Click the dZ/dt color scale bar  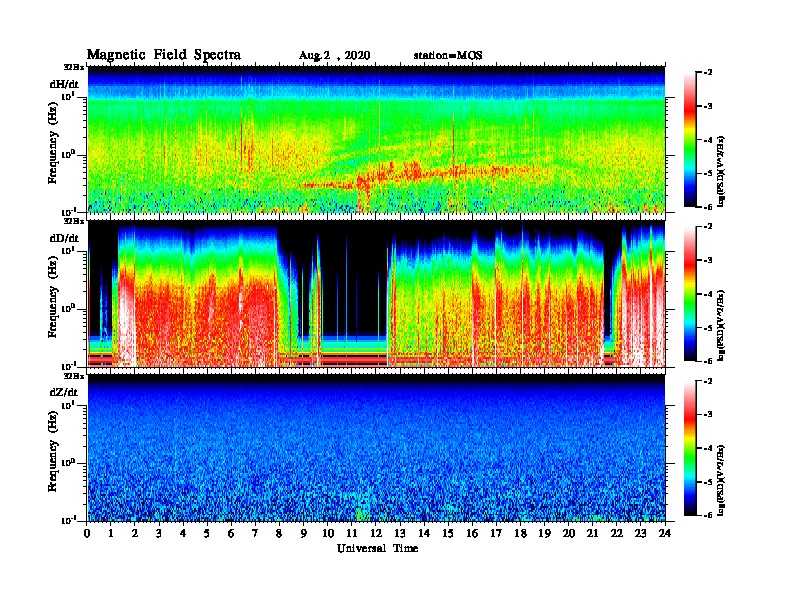coord(689,448)
